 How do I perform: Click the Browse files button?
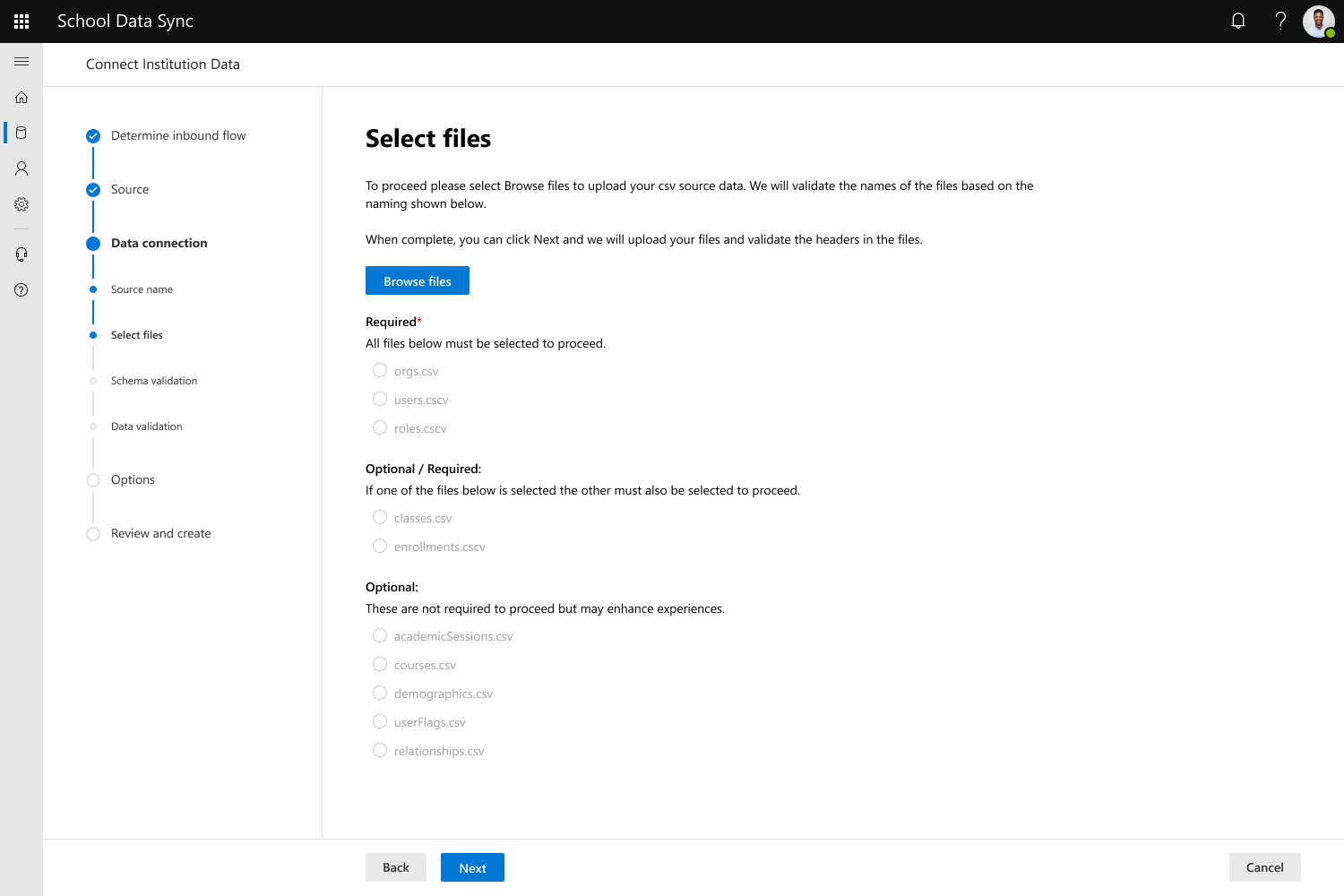pos(418,280)
